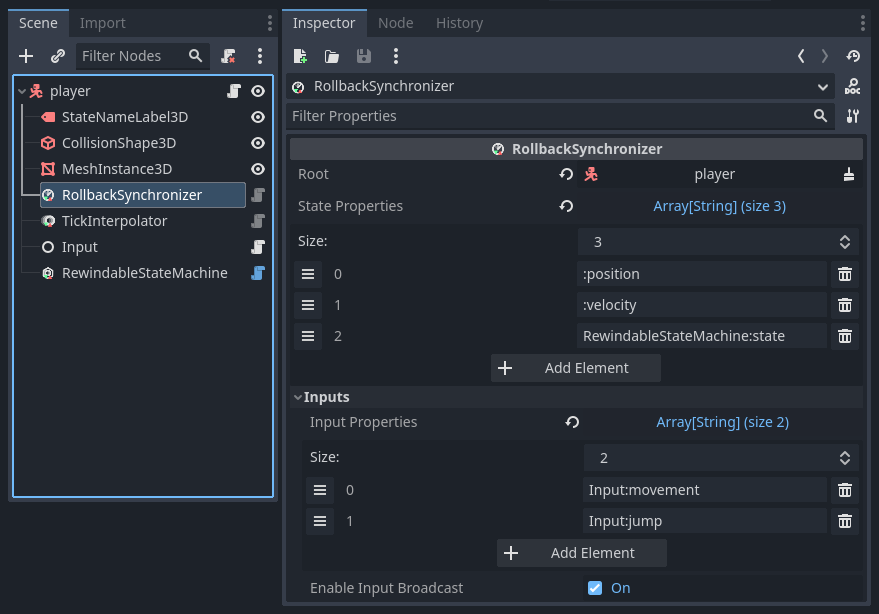
Task: Click the Filter Properties search field
Action: pos(550,116)
